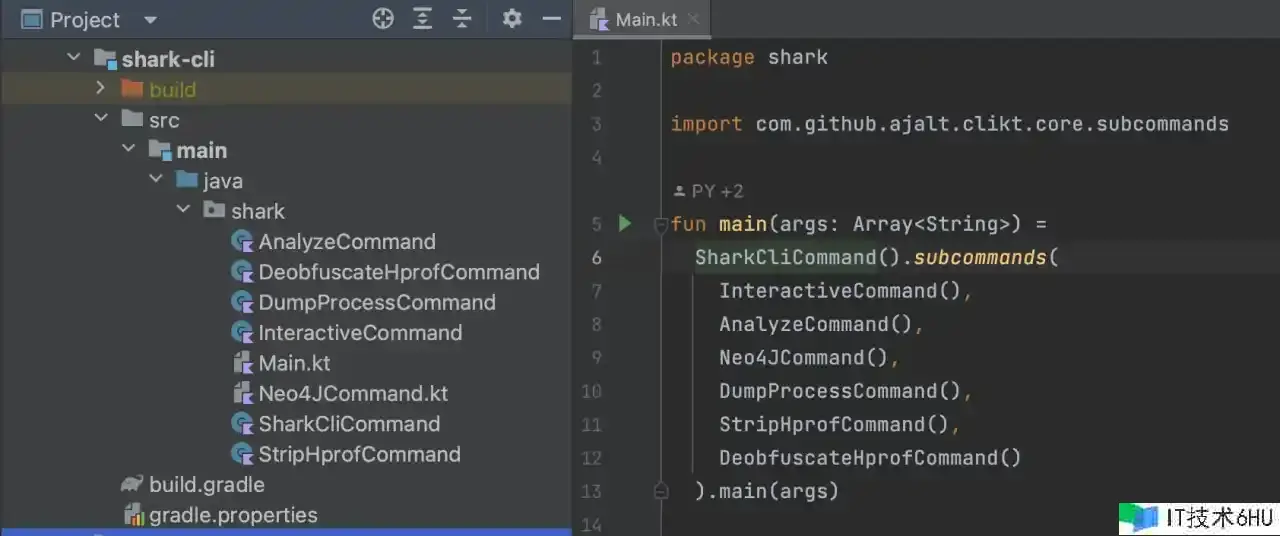Toggle code fold at main function
The height and width of the screenshot is (536, 1280).
coord(660,225)
